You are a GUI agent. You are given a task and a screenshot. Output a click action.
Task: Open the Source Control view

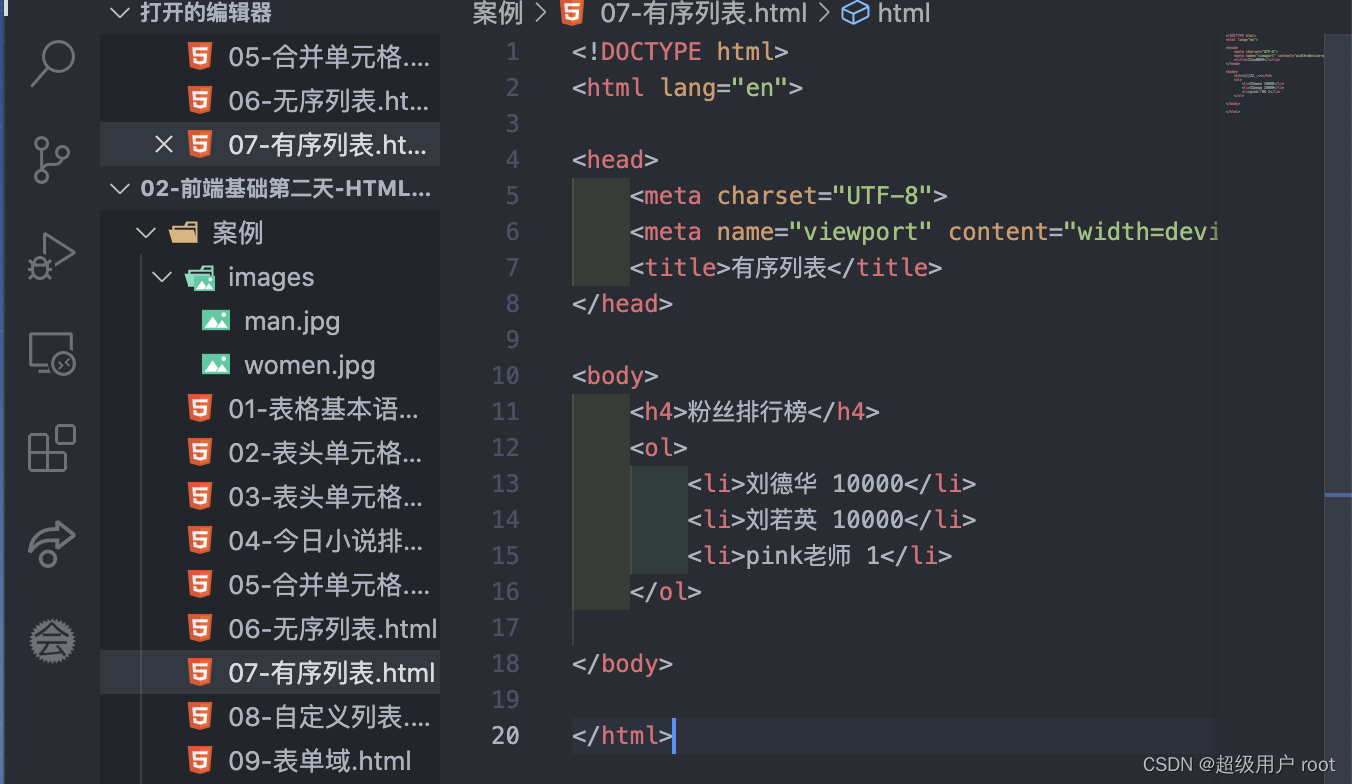click(51, 160)
